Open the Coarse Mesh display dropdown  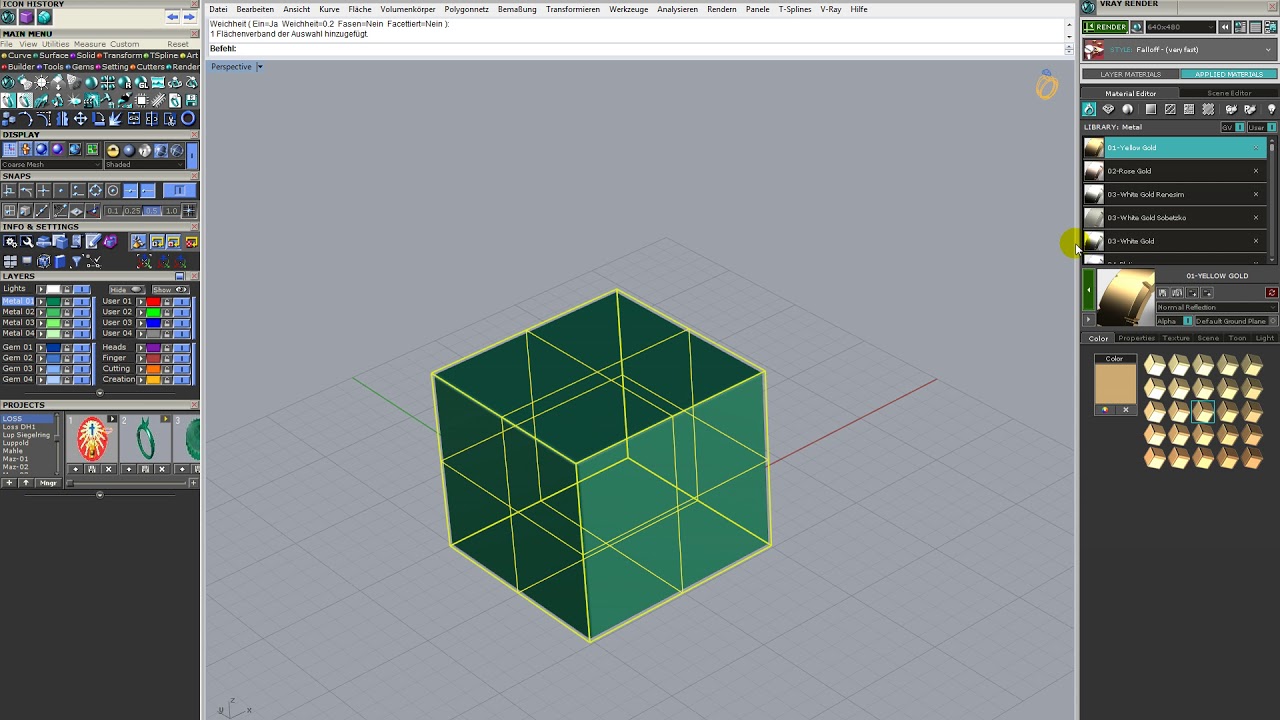tap(50, 164)
